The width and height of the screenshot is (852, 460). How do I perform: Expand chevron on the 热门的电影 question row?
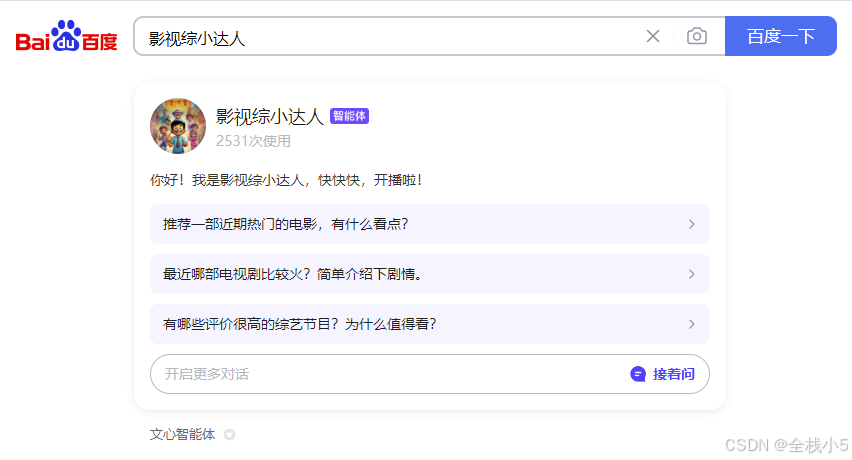(691, 224)
